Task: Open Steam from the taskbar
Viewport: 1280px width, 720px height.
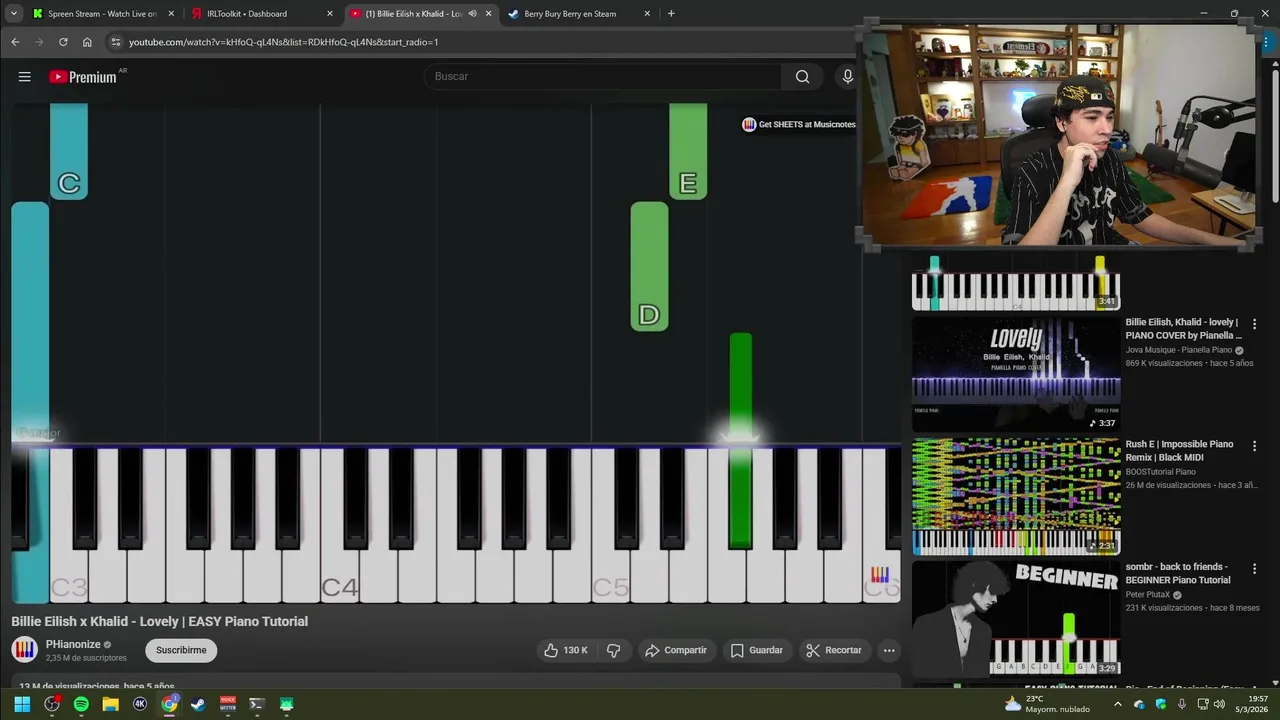Action: pos(198,704)
